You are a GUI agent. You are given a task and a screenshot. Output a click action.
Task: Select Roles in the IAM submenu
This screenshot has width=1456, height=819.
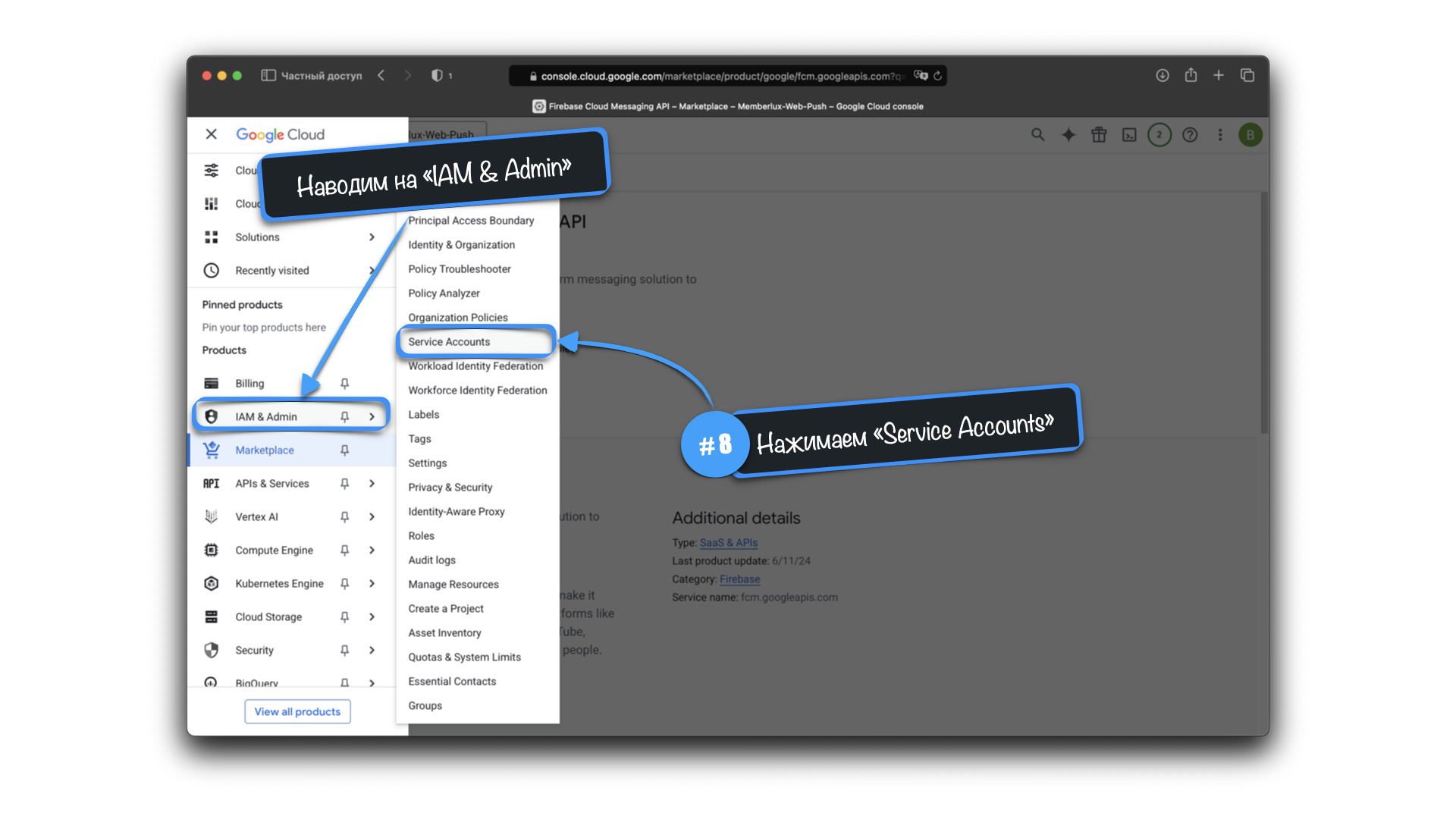click(x=421, y=536)
